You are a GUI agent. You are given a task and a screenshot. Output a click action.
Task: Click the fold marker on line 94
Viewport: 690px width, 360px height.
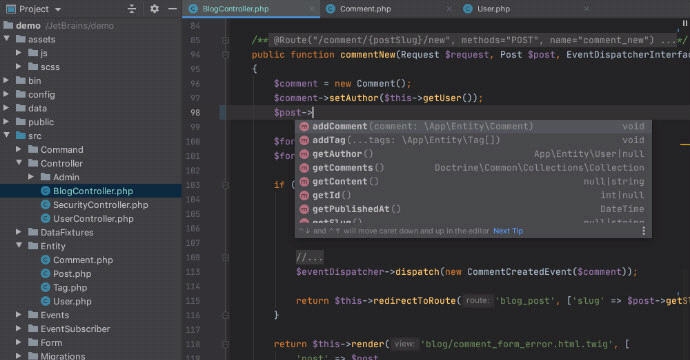[x=225, y=55]
